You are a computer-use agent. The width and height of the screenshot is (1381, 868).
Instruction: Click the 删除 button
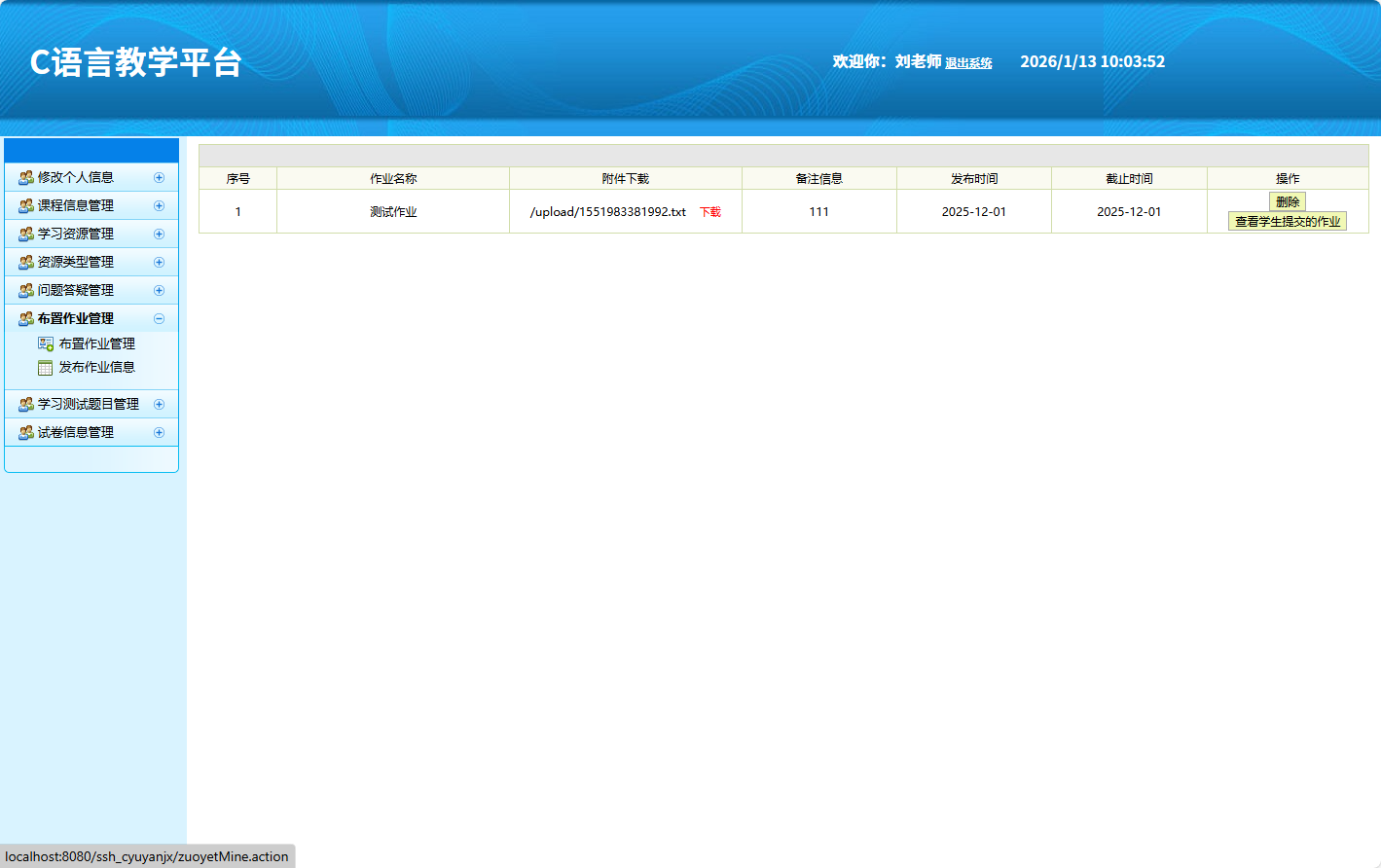pos(1288,201)
